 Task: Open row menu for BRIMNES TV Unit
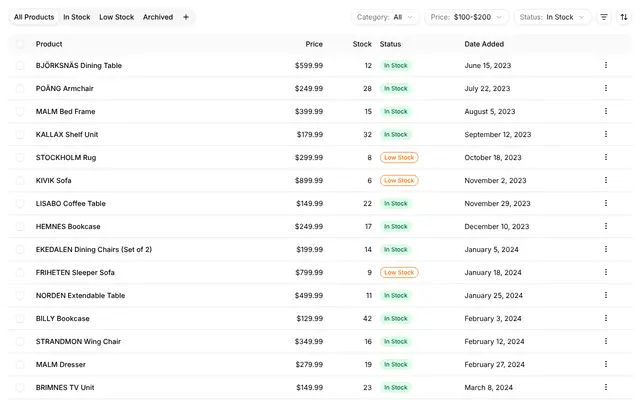[x=606, y=387]
